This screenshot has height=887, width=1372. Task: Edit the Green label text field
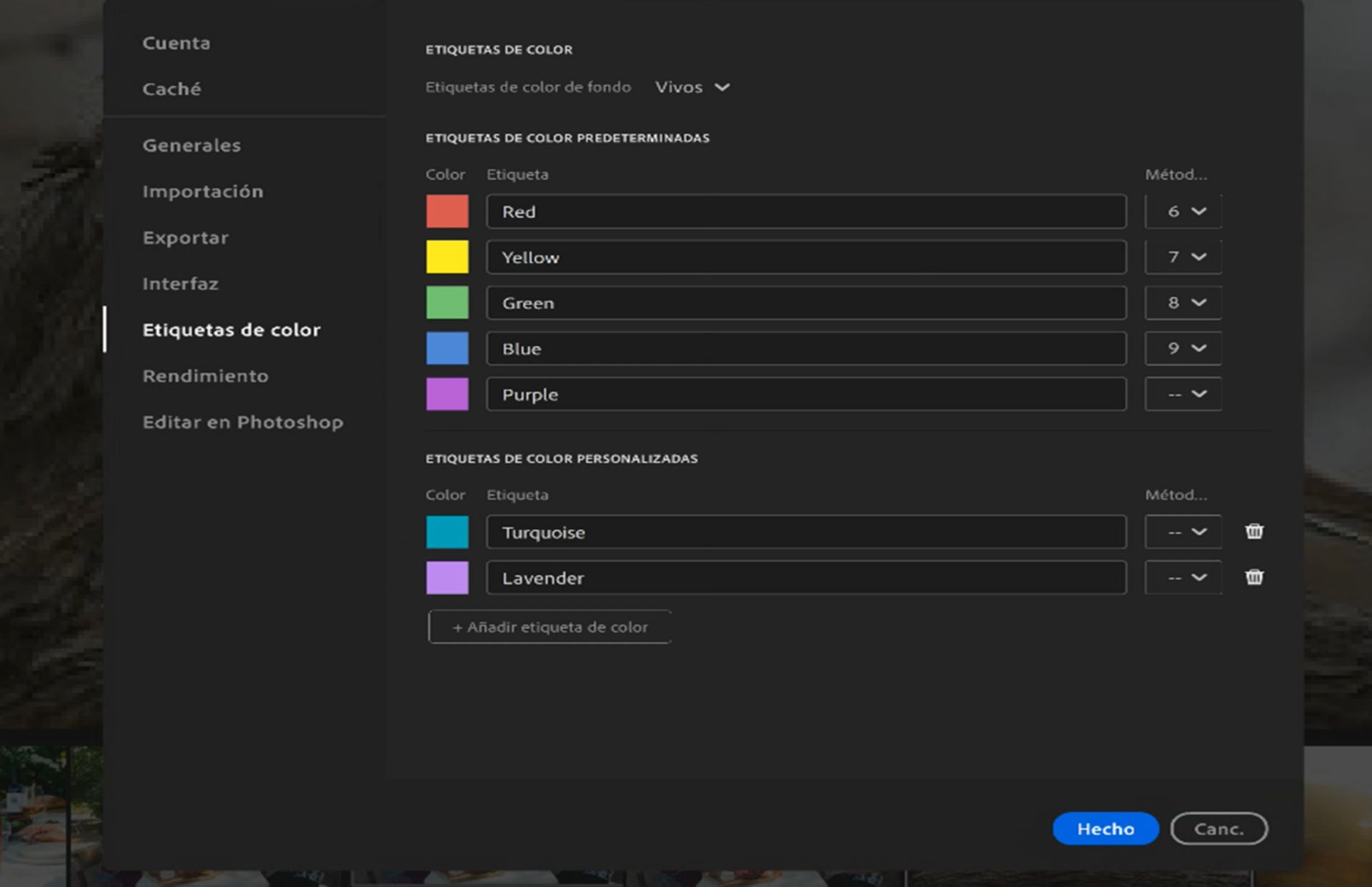tap(807, 303)
